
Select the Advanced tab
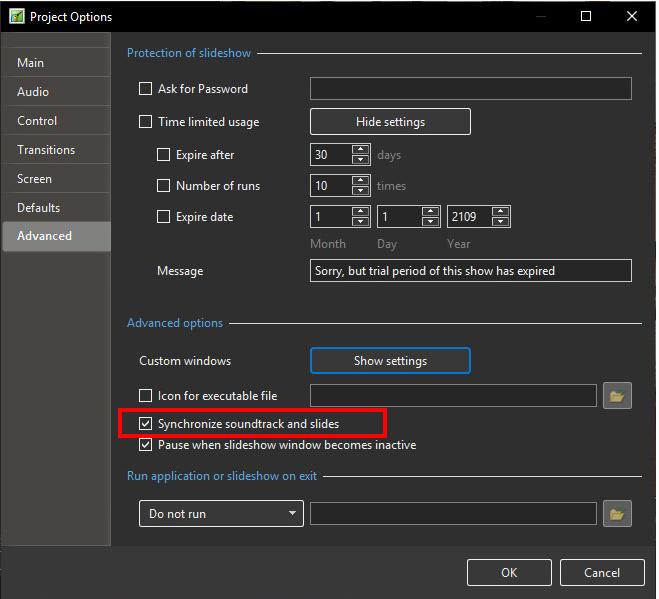(x=58, y=236)
